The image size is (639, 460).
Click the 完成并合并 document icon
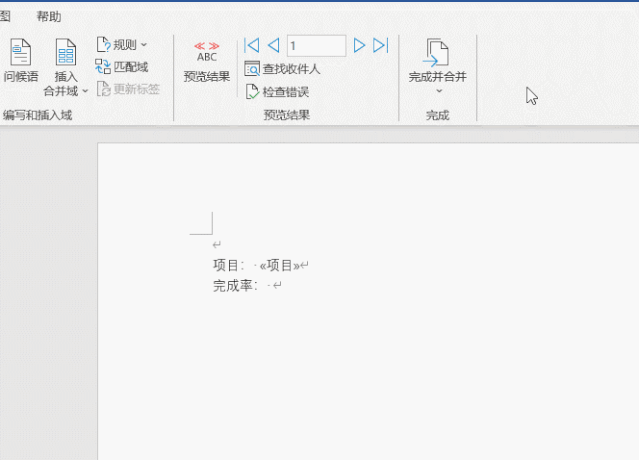coord(437,52)
